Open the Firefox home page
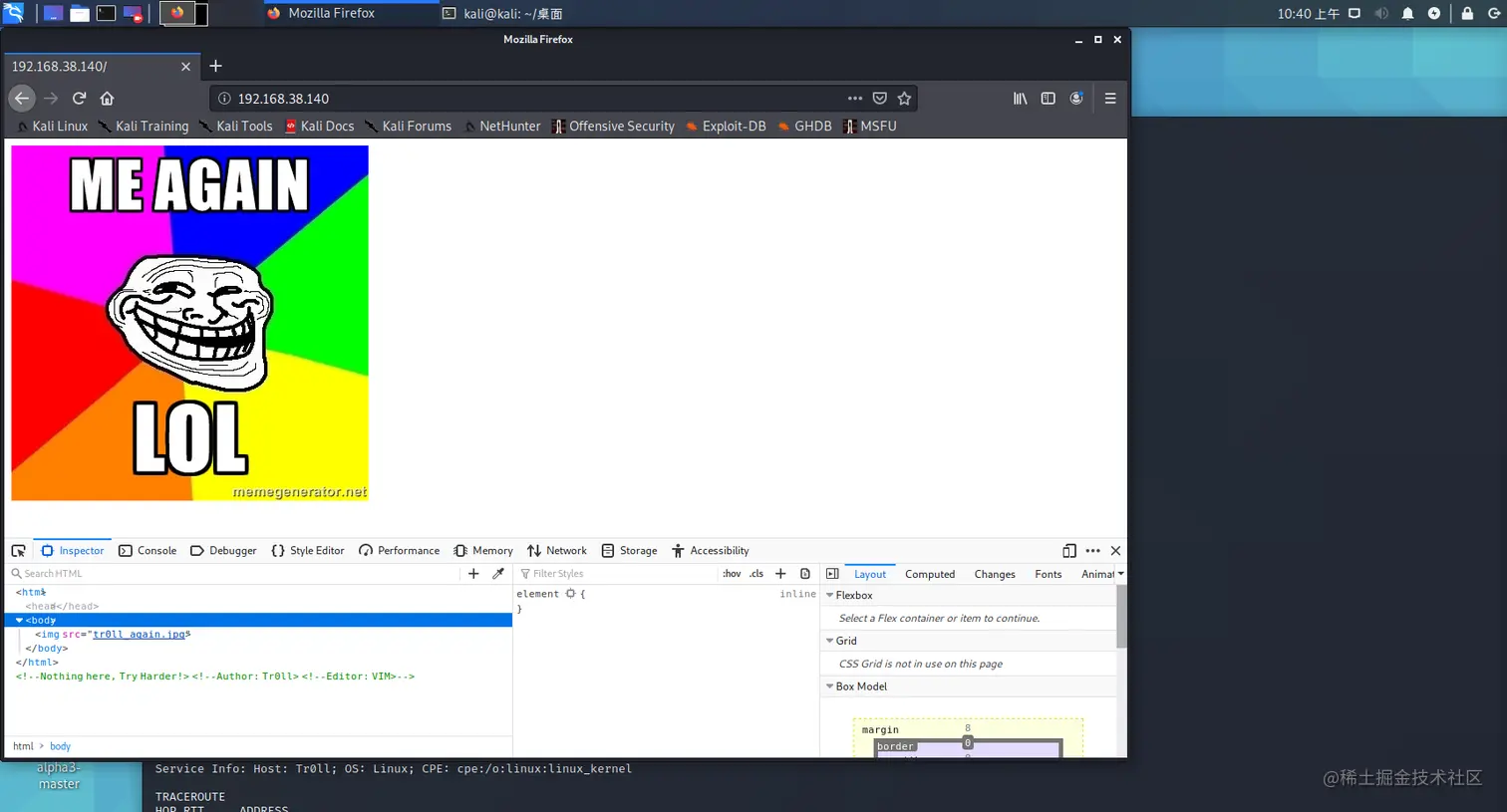 point(107,98)
